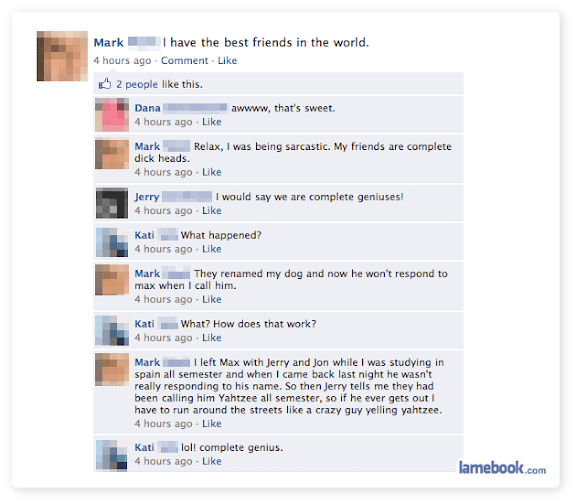Like Mark's original post
This screenshot has width=576, height=504.
(x=227, y=60)
